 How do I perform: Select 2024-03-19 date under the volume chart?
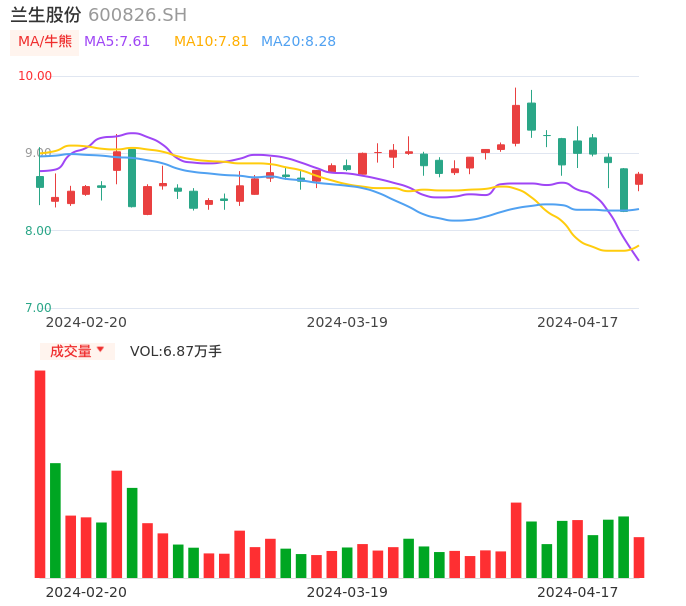[347, 591]
